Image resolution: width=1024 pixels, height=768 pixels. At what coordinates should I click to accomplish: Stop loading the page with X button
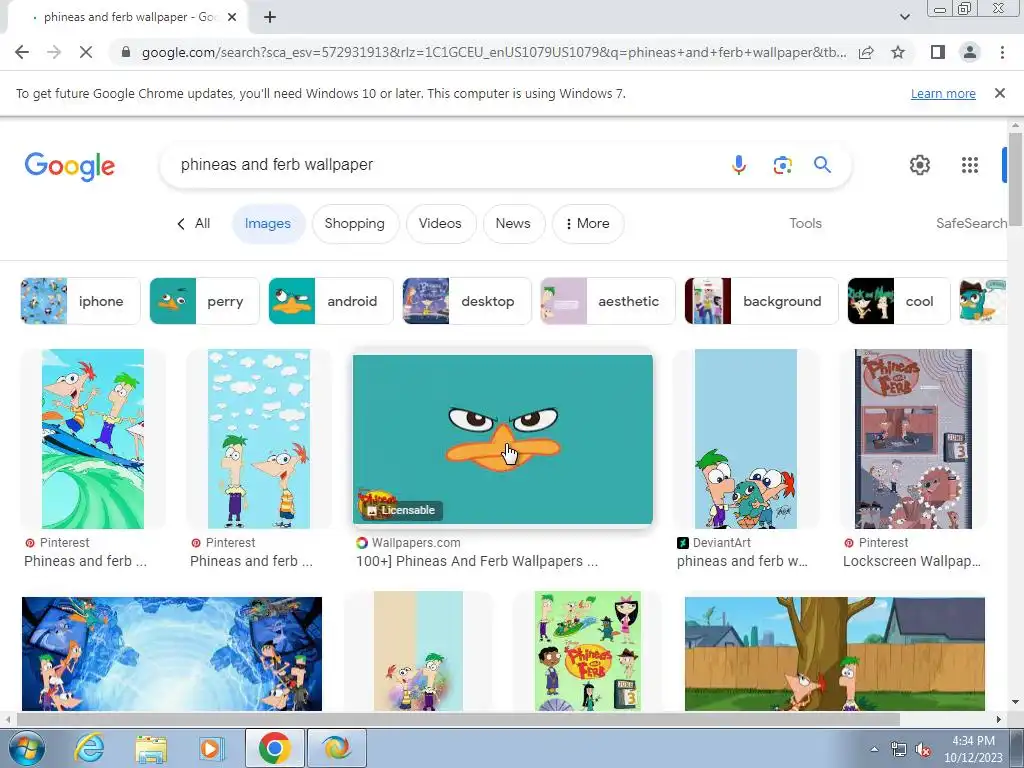(x=86, y=52)
